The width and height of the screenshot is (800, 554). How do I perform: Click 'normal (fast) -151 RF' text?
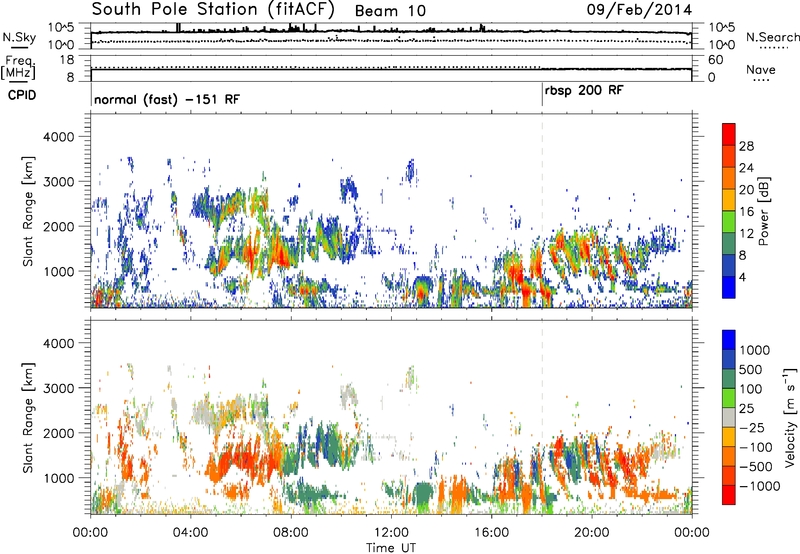pos(167,99)
